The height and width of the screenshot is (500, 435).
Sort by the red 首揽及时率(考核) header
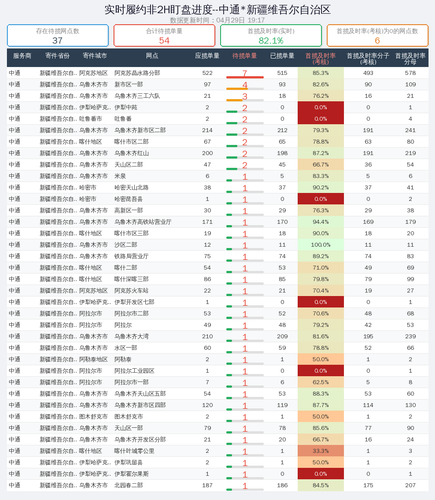point(320,58)
